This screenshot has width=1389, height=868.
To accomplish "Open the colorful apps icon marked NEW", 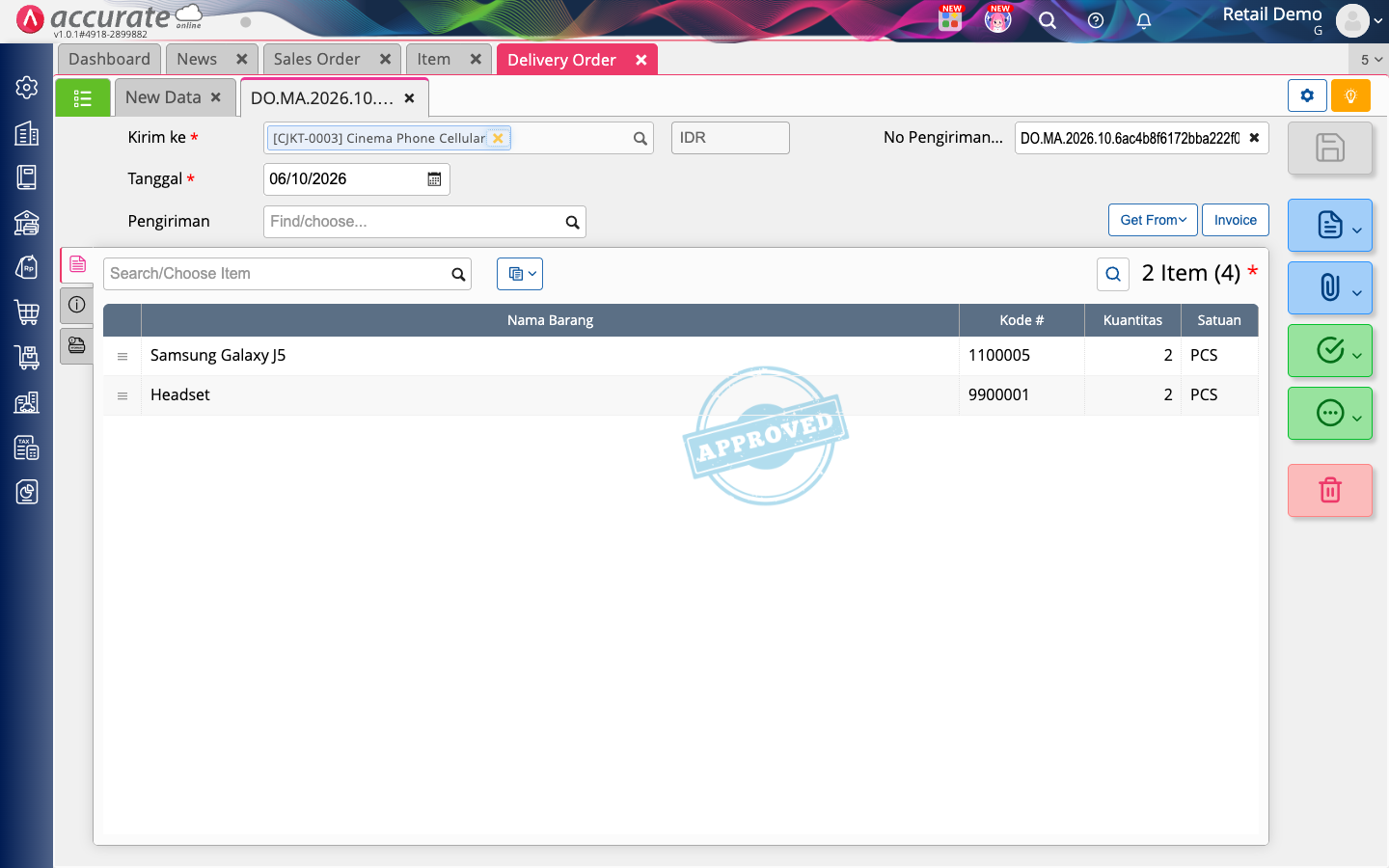I will tap(950, 18).
